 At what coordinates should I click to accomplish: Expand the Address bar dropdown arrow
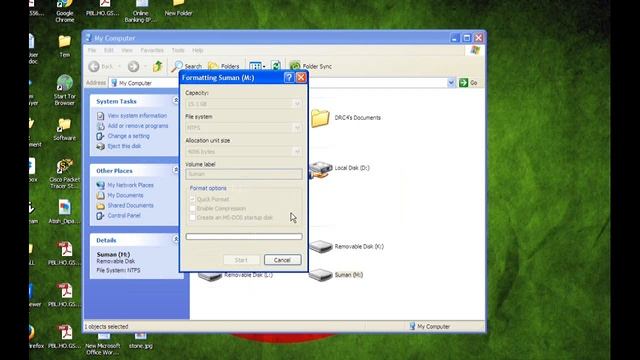451,83
